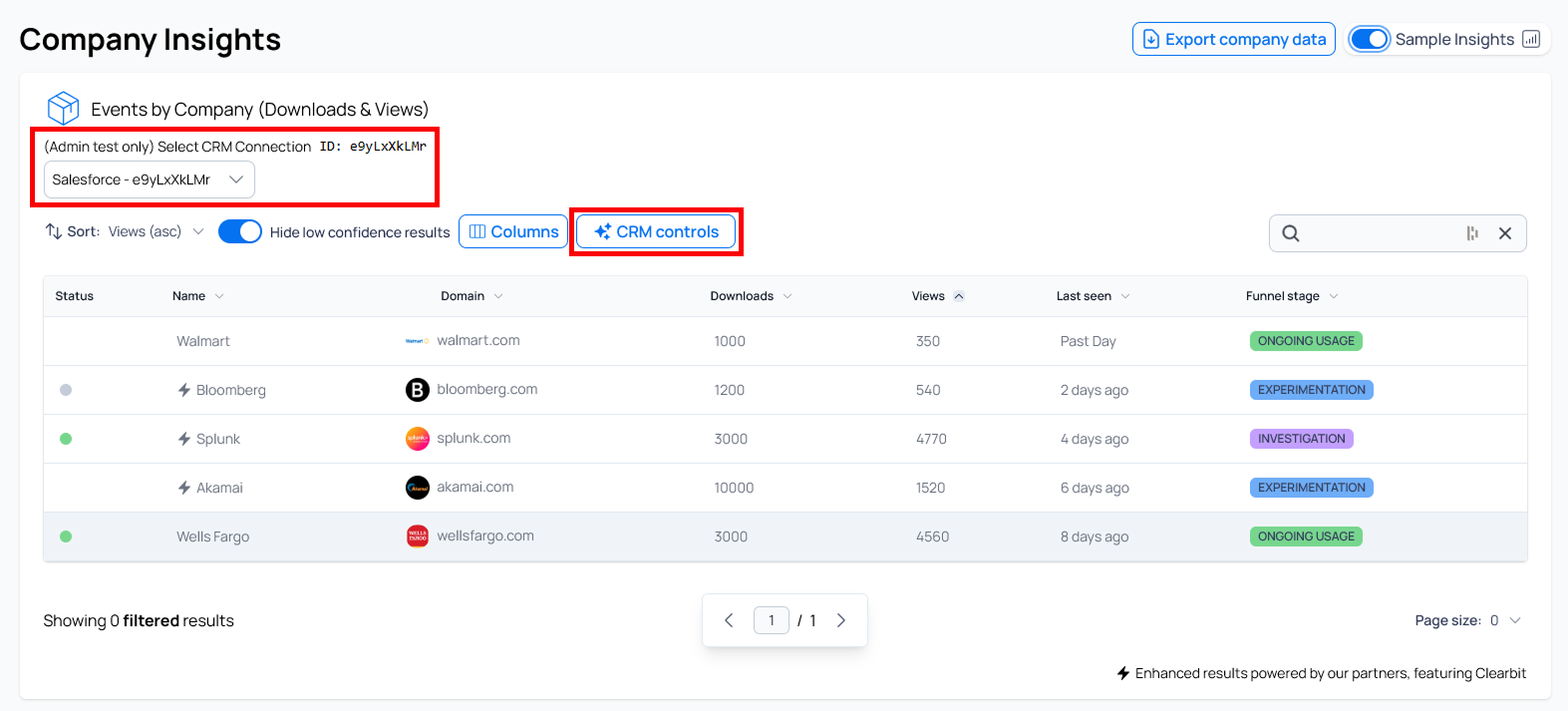Click the search filter bars icon
Screen dimensions: 1568x711
[1472, 233]
